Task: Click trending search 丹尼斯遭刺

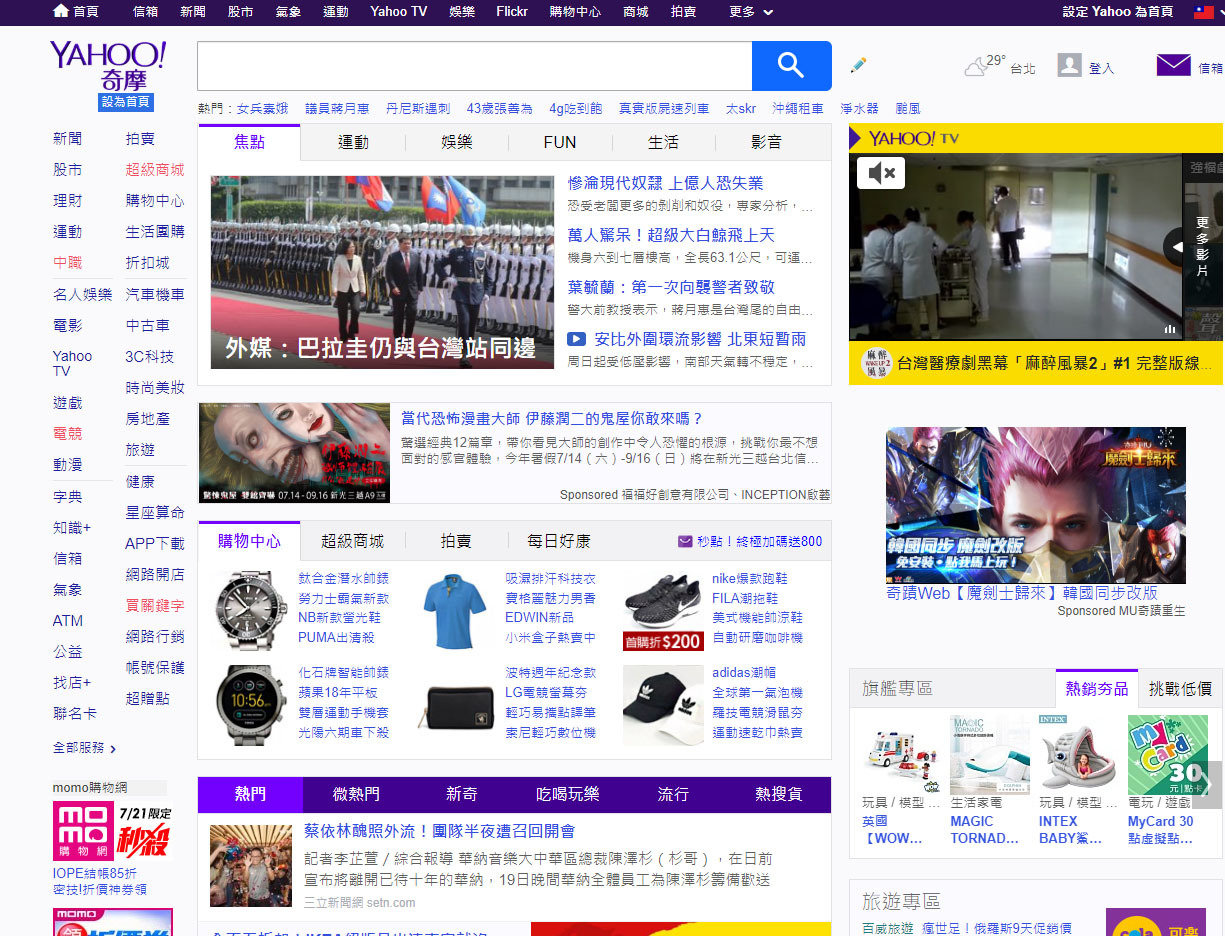Action: point(417,108)
